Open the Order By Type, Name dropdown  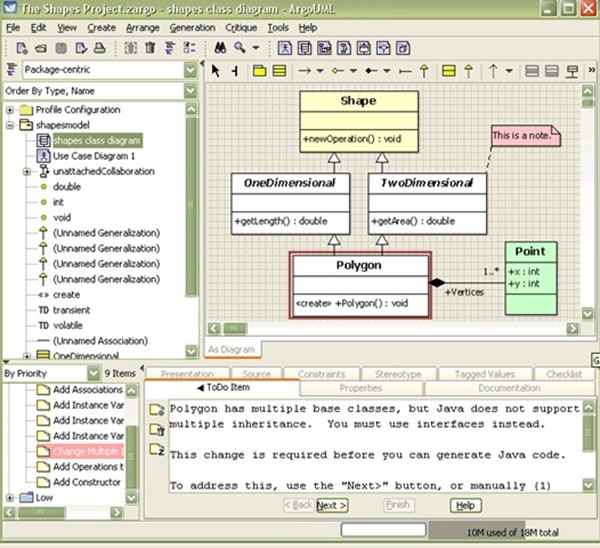[190, 91]
